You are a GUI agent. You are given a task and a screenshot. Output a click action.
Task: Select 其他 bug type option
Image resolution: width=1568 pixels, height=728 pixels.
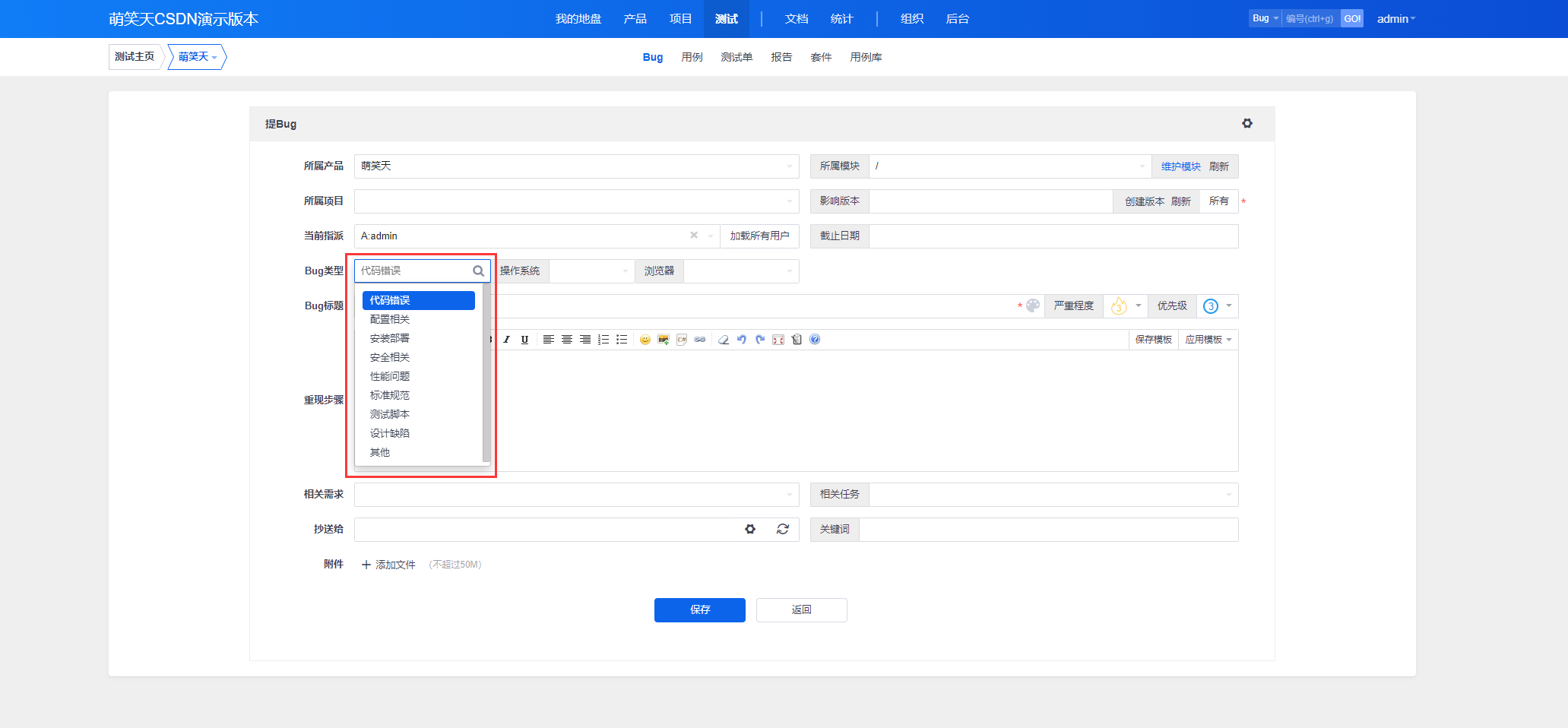coord(419,452)
